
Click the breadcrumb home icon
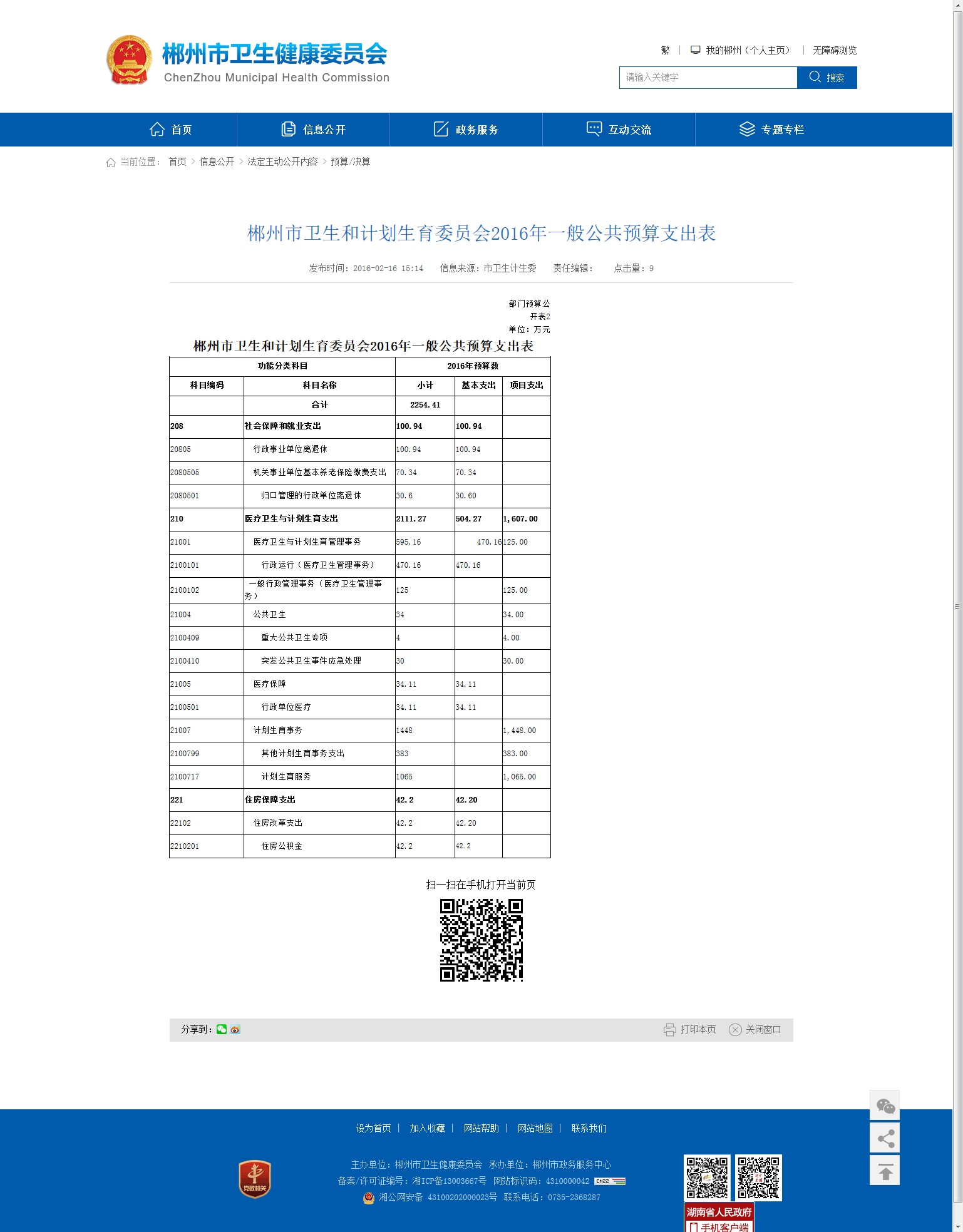click(x=111, y=162)
